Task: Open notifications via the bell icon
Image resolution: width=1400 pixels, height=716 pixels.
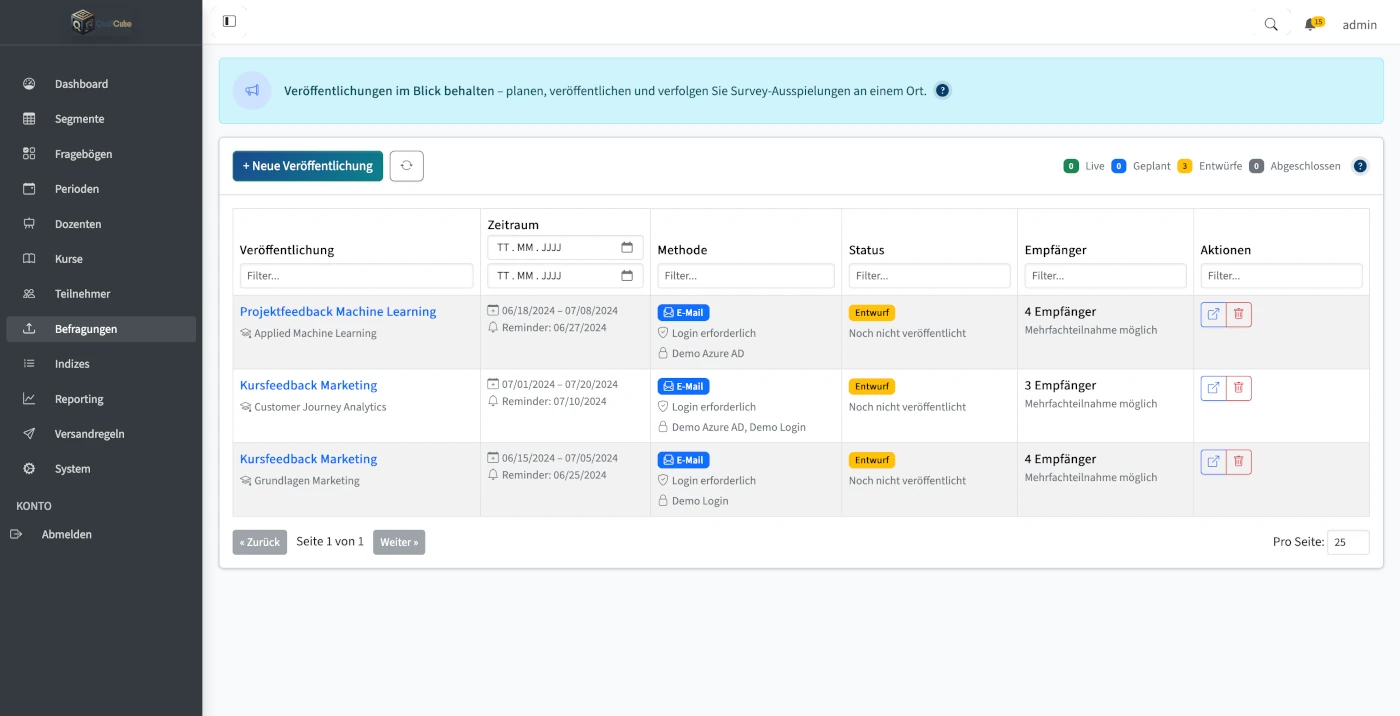Action: tap(1309, 24)
